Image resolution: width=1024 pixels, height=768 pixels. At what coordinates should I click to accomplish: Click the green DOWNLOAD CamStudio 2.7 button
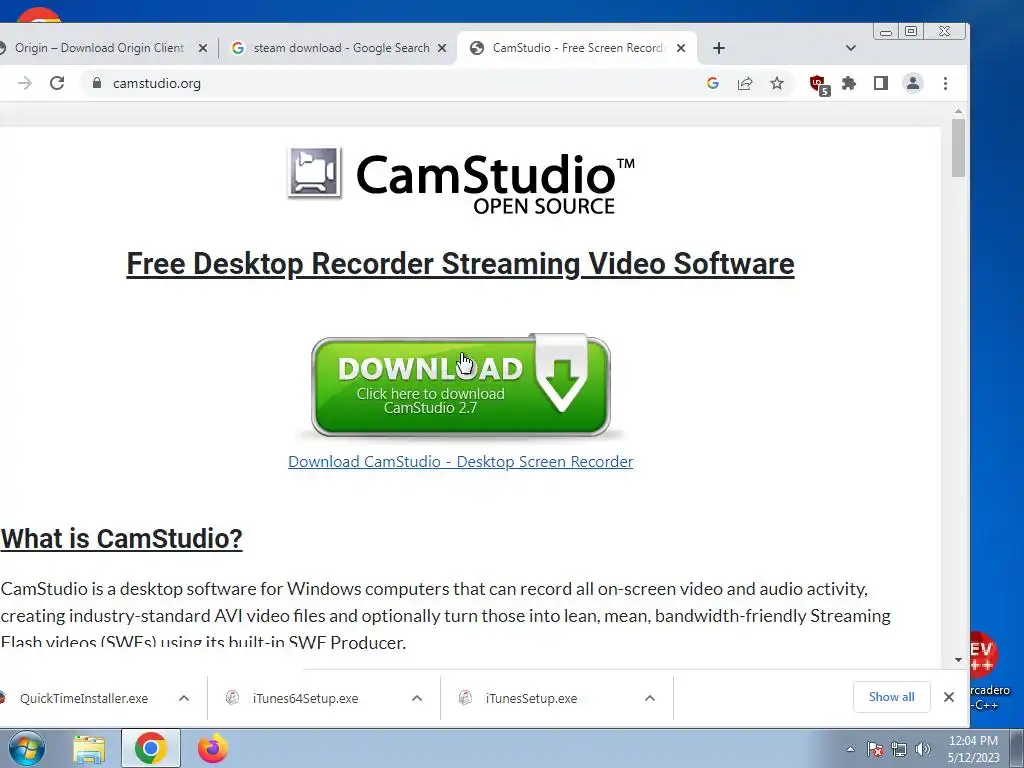[460, 385]
